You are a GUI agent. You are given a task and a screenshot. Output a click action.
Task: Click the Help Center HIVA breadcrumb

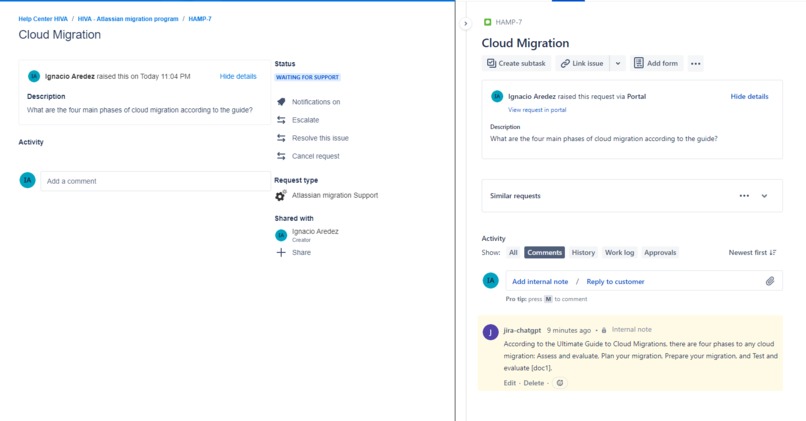point(43,19)
